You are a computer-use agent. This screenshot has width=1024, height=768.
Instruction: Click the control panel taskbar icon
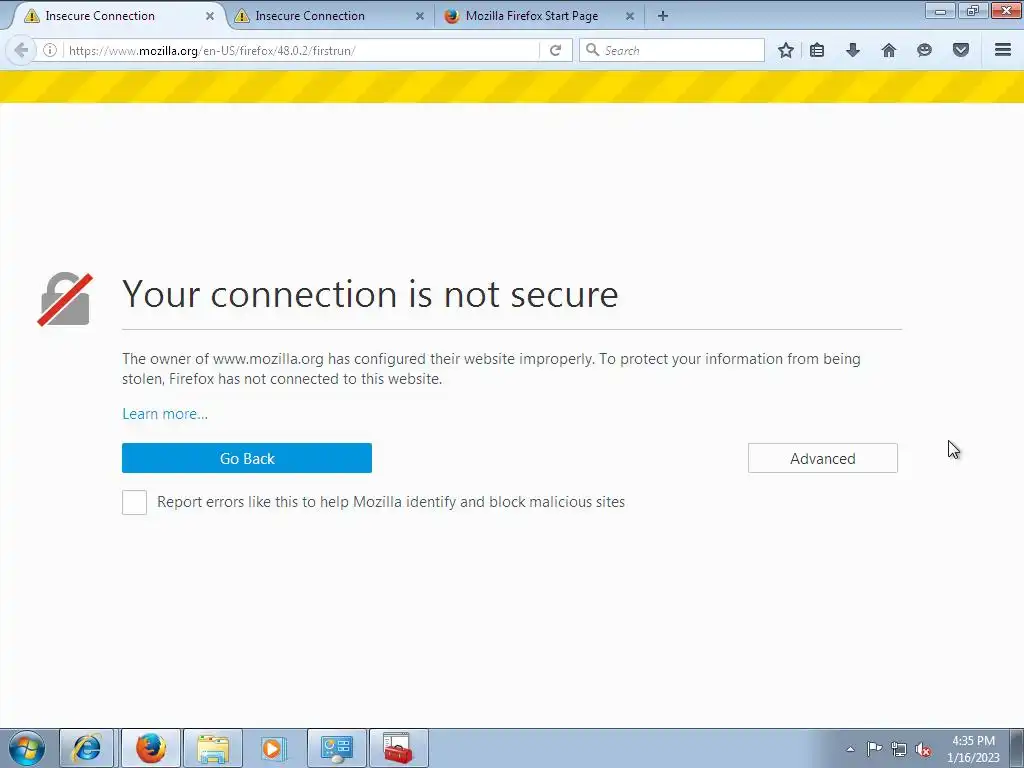coord(337,748)
